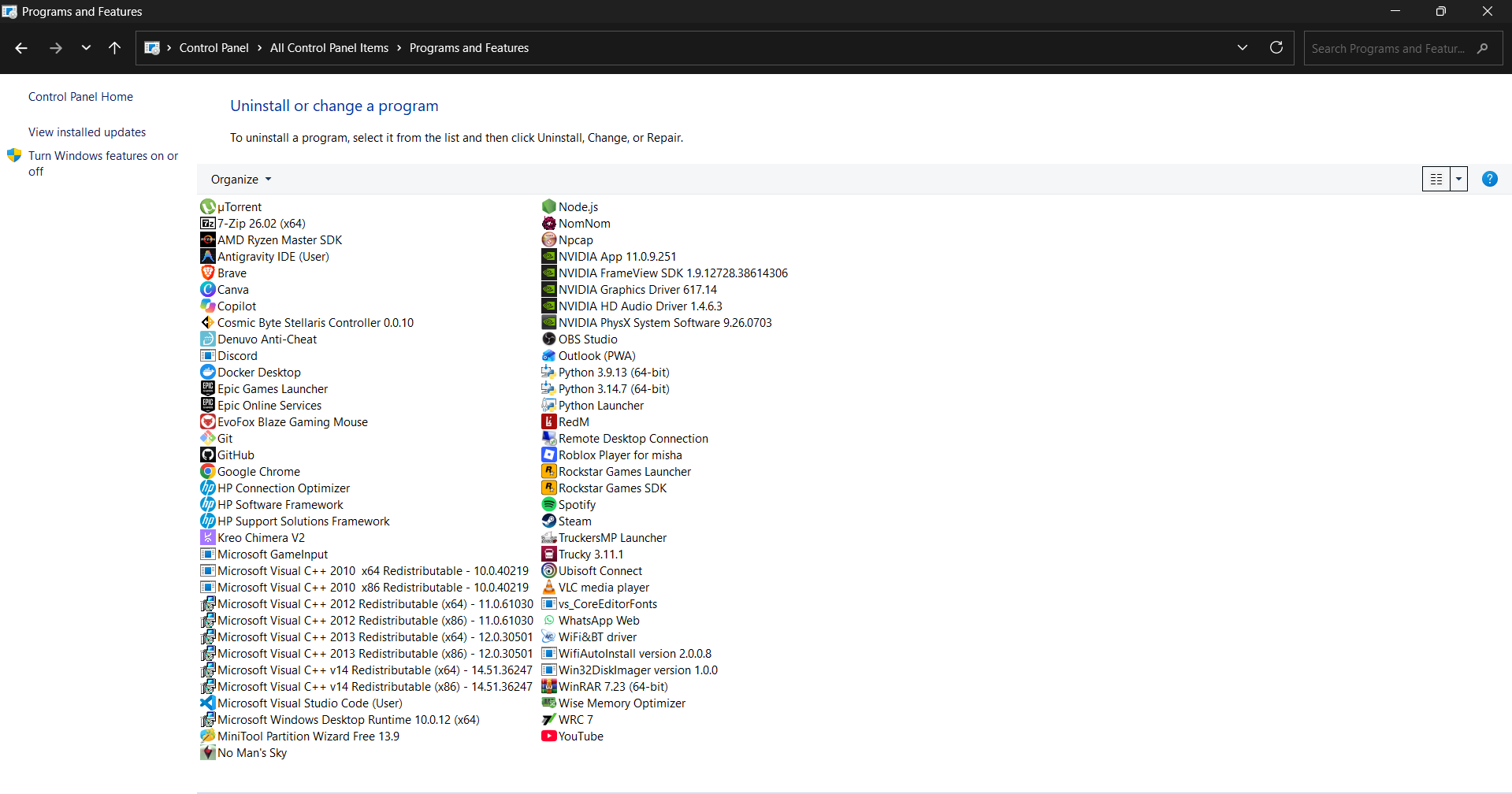Click the Brave browser icon
Image resolution: width=1512 pixels, height=794 pixels.
coord(208,273)
